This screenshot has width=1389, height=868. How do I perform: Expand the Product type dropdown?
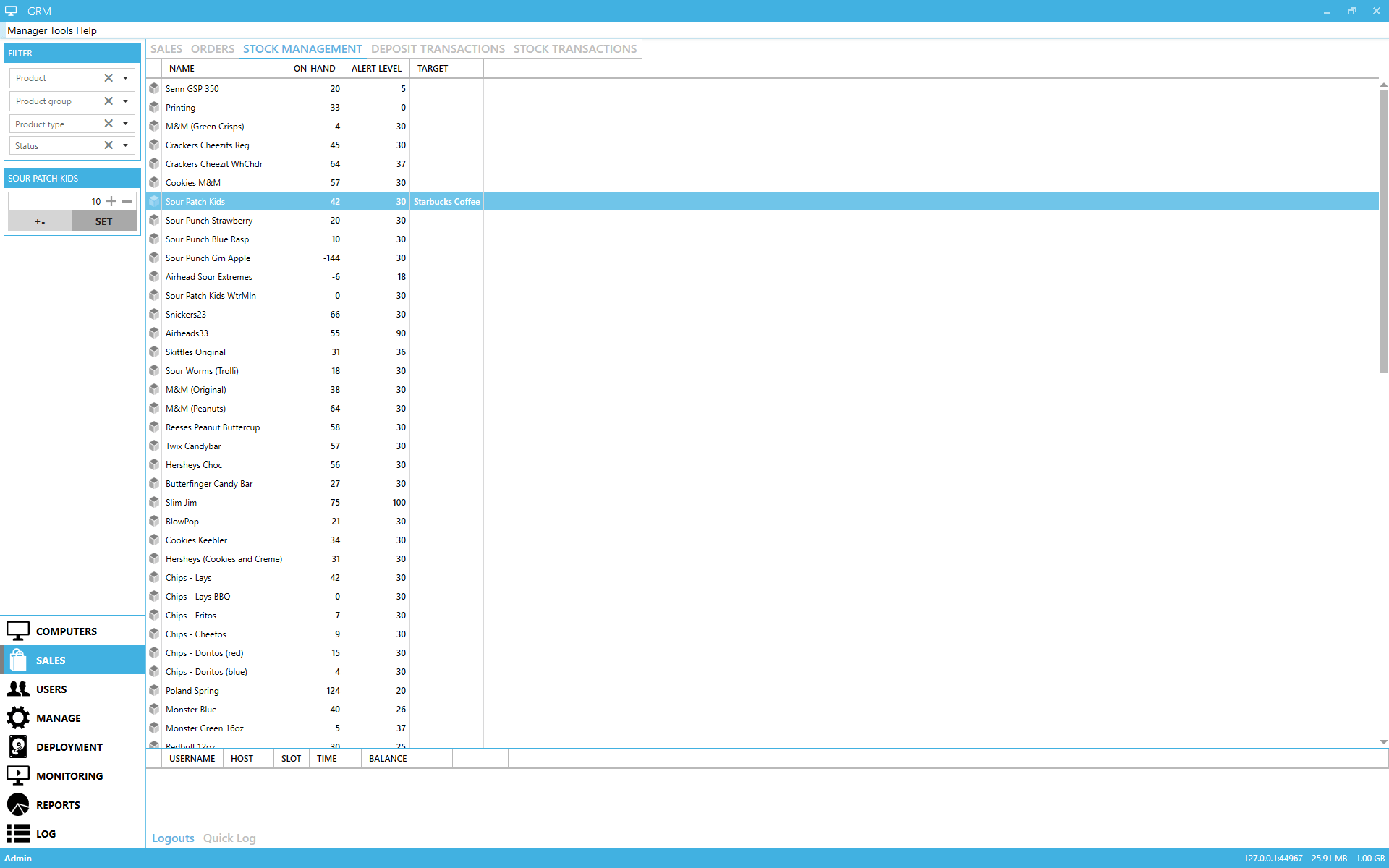click(125, 124)
